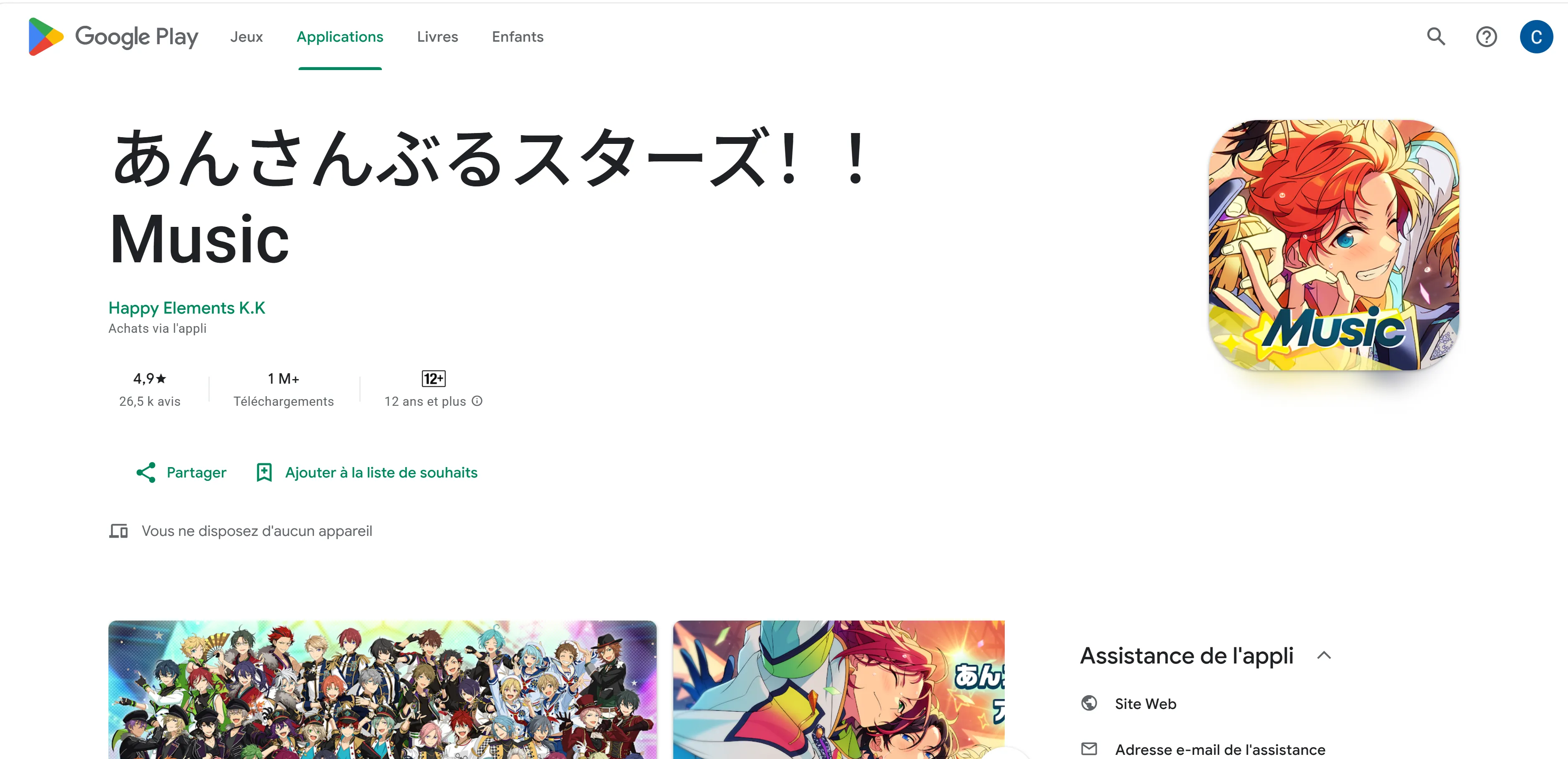Screen dimensions: 1568x759
Task: Click the Music app icon artwork
Action: pos(1334,245)
